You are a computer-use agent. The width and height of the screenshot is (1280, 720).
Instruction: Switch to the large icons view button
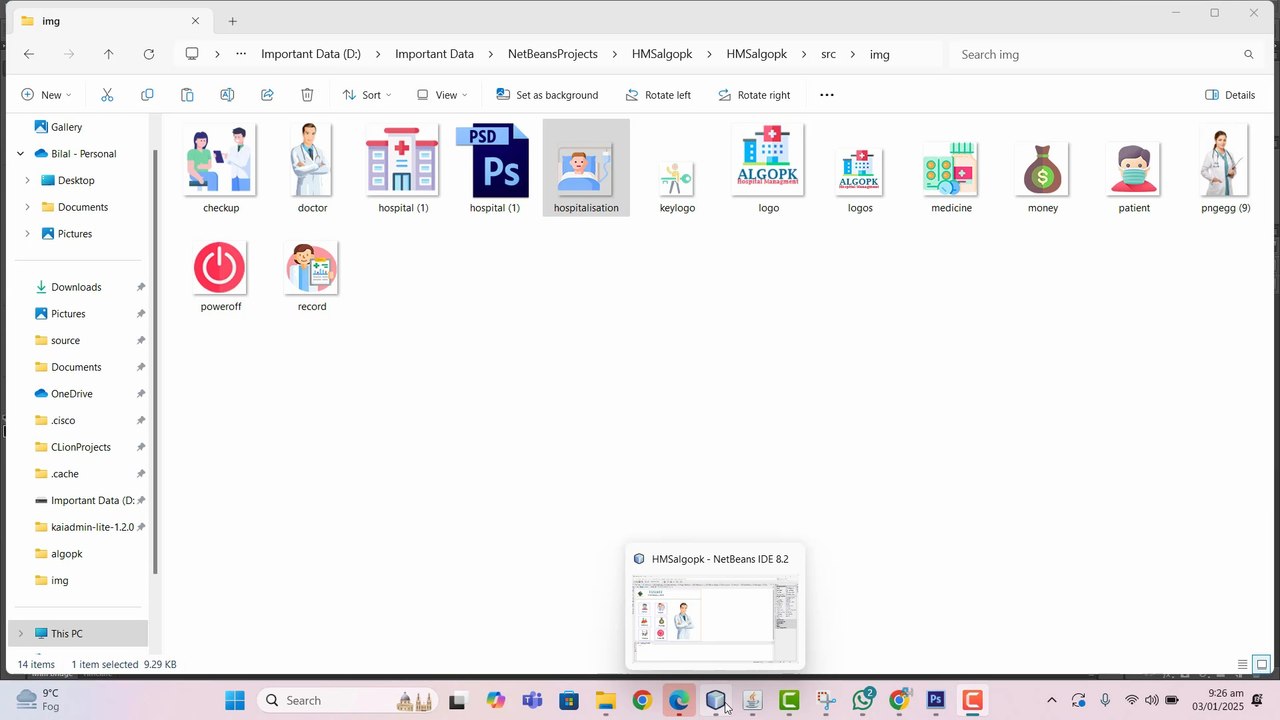[x=1262, y=665]
